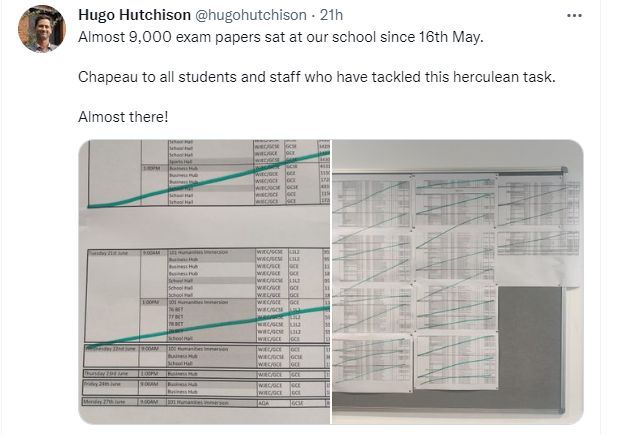
Task: Click the "Tuesday 21st June" timetable cell
Action: pos(112,253)
